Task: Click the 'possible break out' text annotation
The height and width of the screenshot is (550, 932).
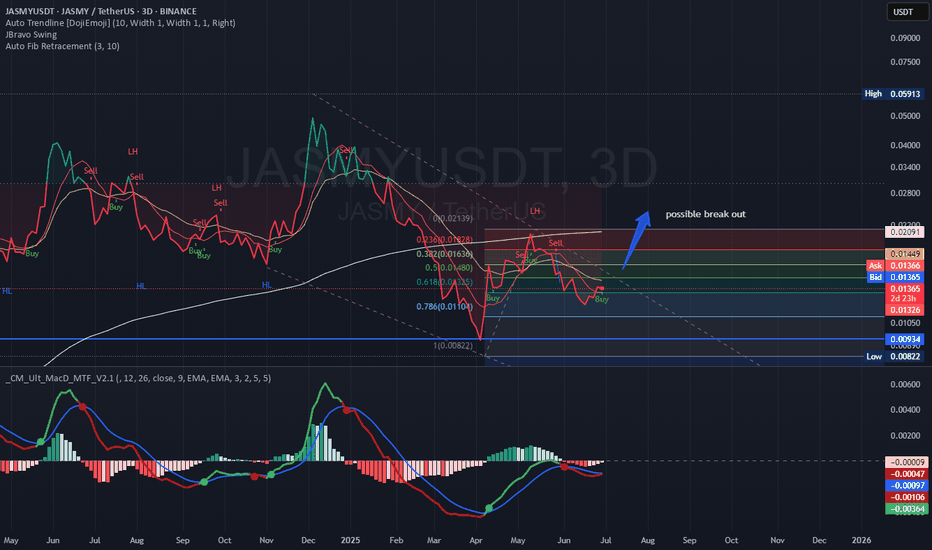Action: click(705, 214)
